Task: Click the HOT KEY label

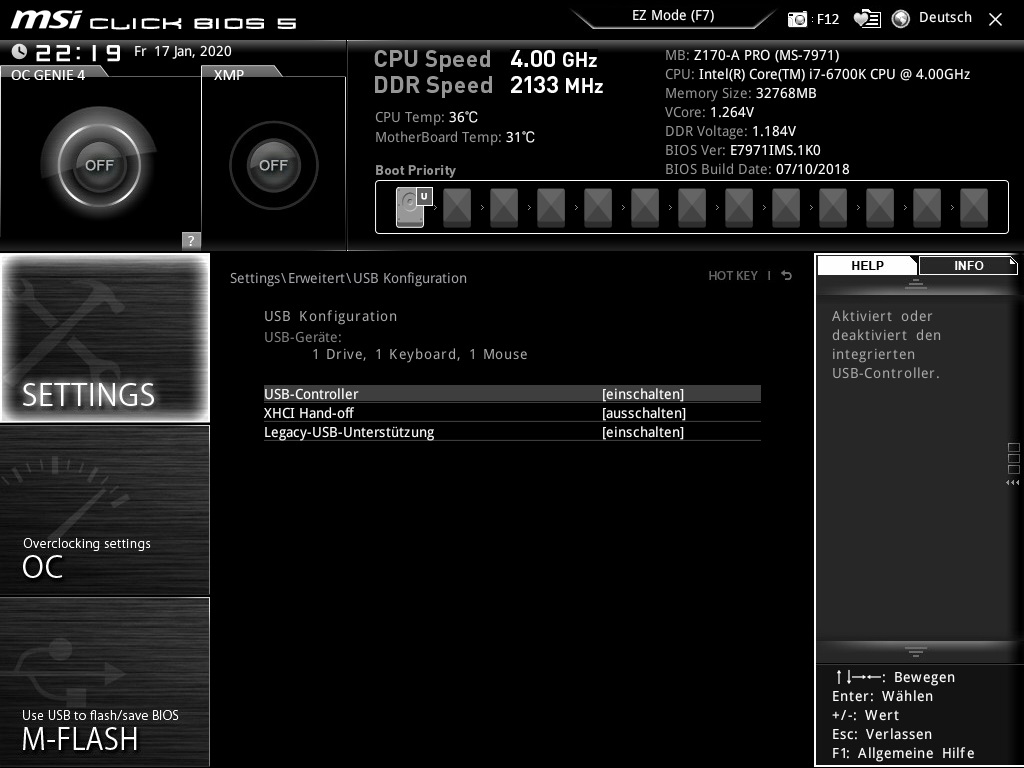Action: [733, 276]
